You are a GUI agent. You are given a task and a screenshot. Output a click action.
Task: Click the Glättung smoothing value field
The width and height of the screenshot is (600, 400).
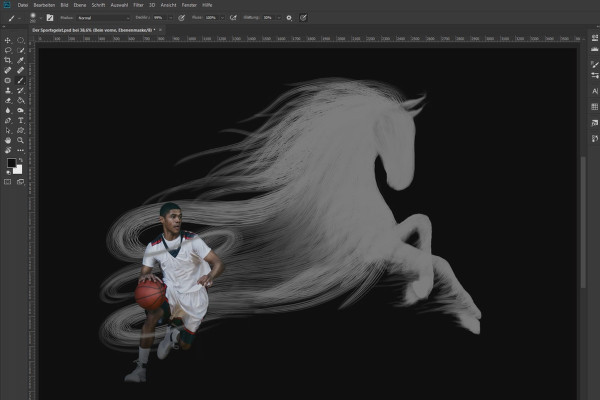(269, 18)
